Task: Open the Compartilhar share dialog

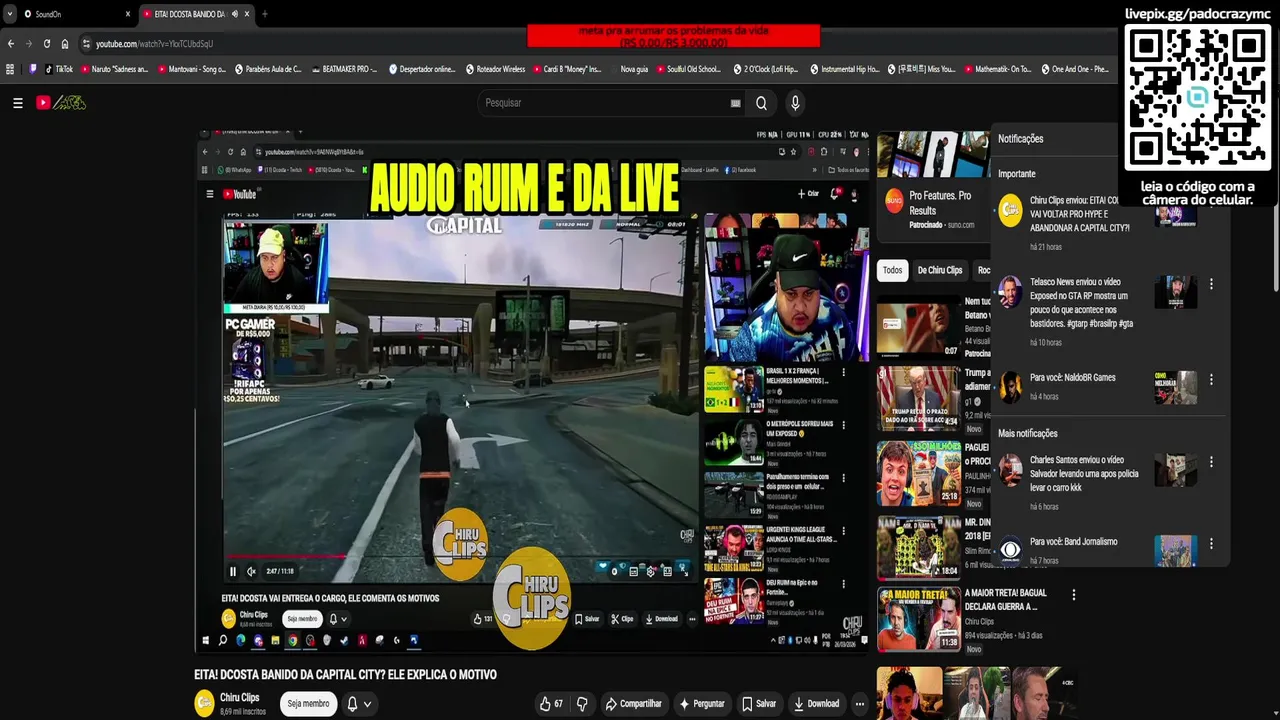Action: [633, 704]
